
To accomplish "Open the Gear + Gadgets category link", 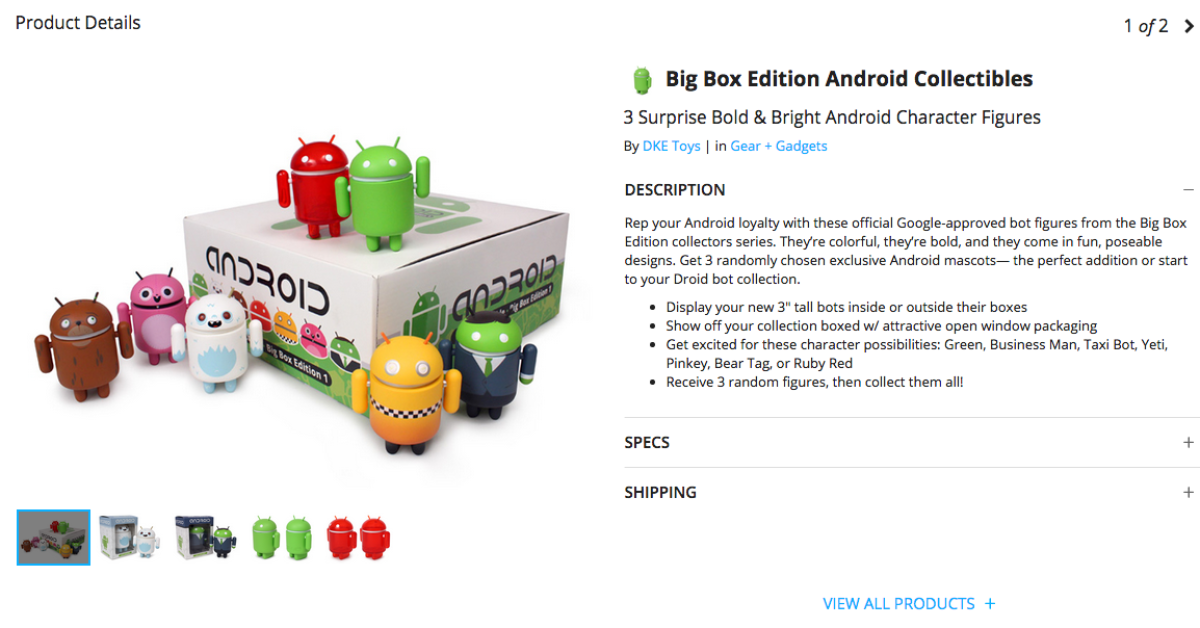I will coord(779,146).
